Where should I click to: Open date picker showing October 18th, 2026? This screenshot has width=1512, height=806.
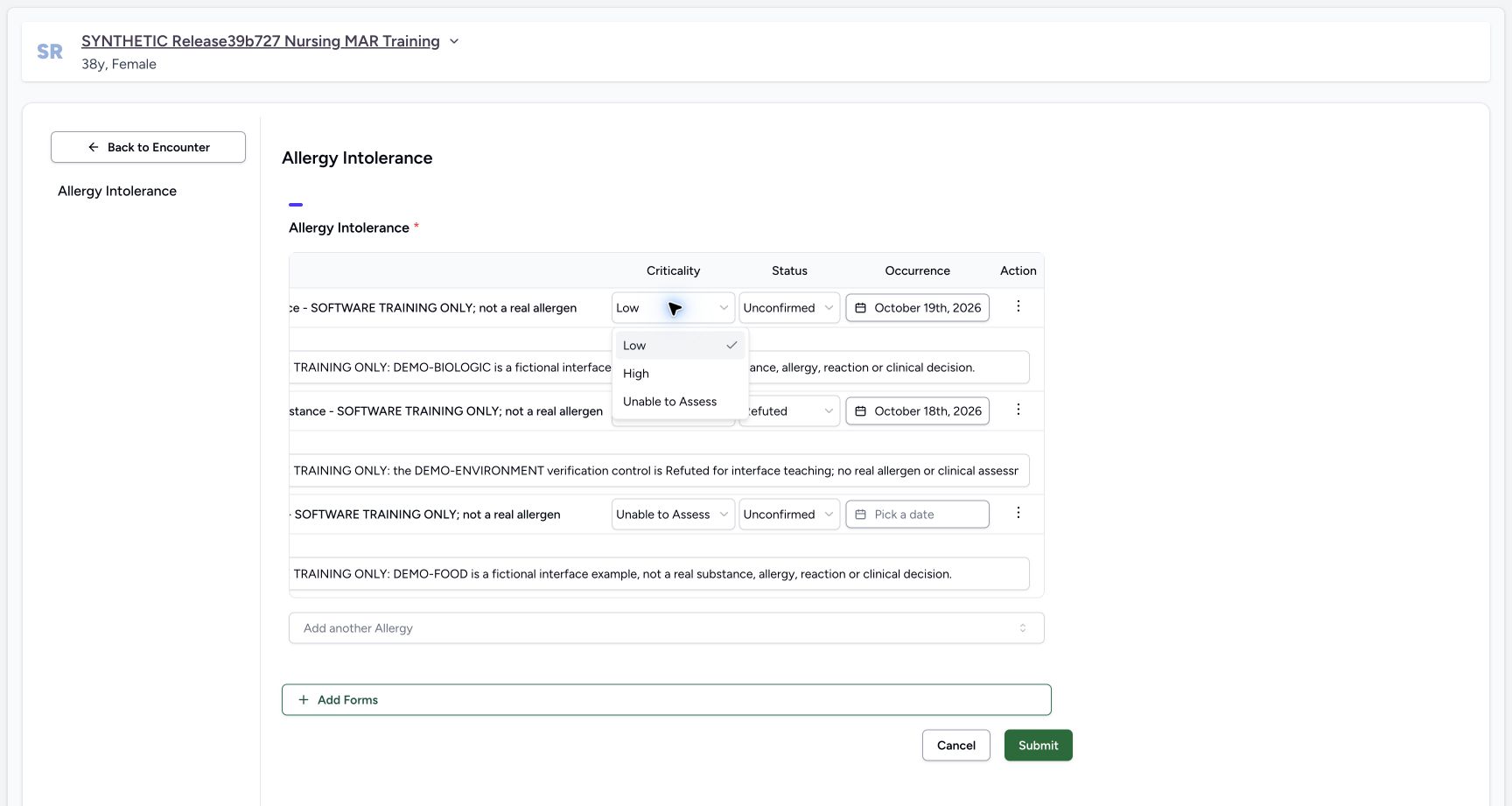[917, 410]
